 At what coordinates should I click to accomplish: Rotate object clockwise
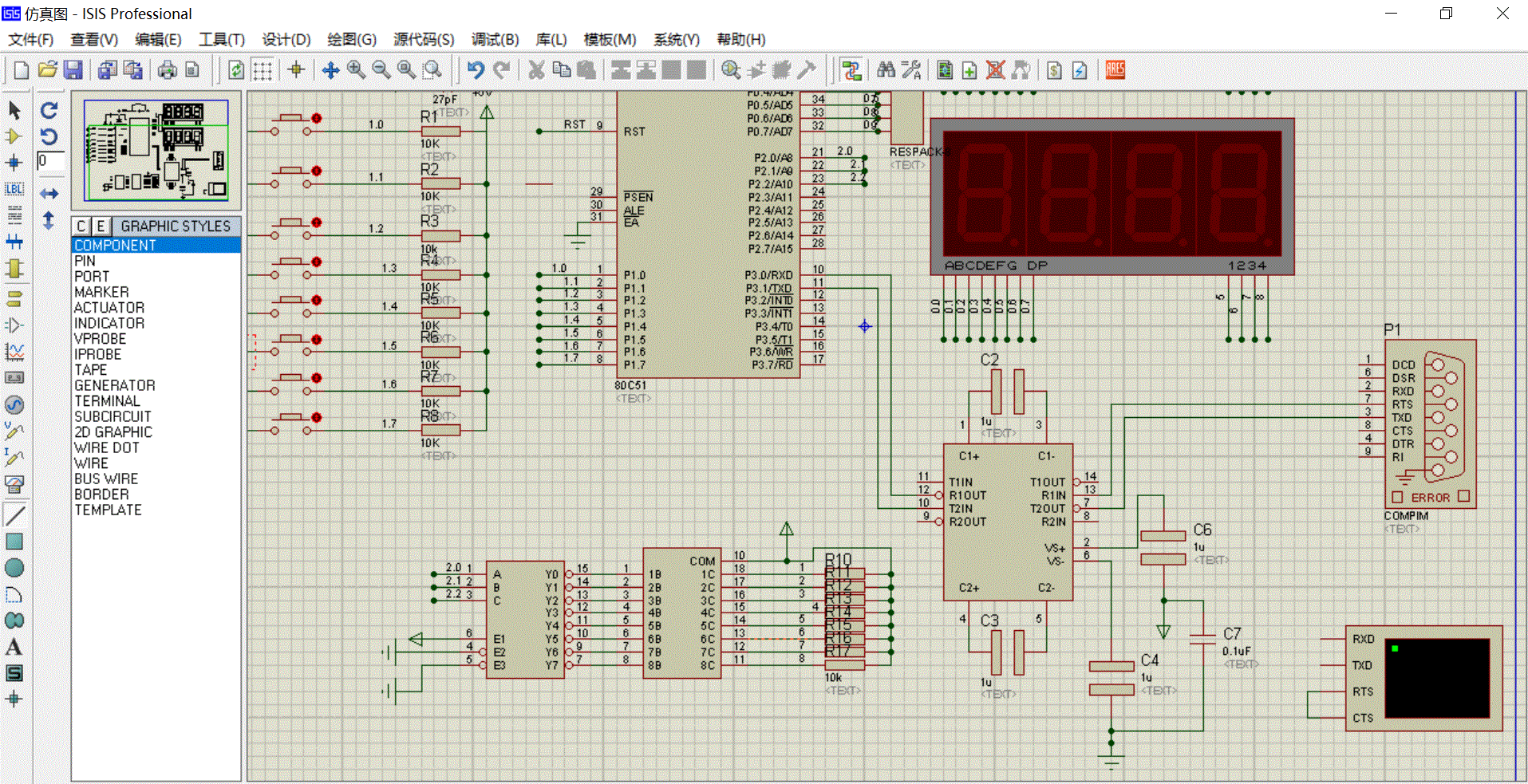49,110
